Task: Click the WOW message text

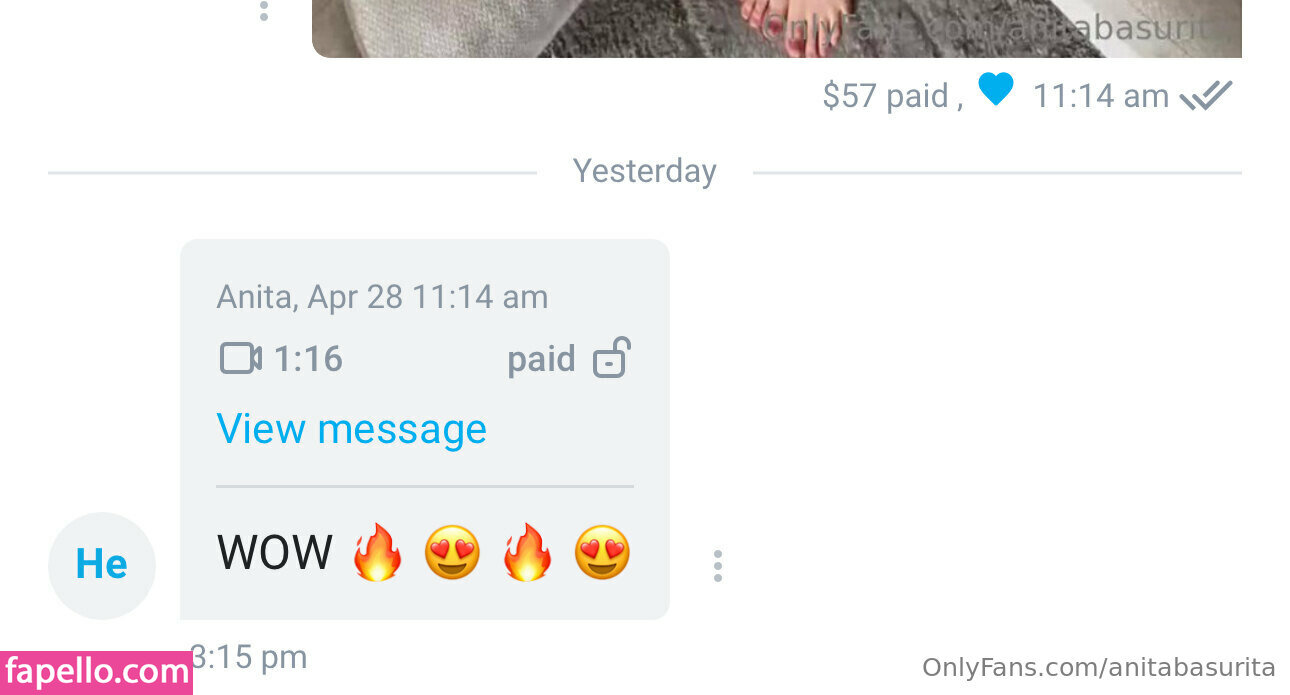Action: coord(275,552)
